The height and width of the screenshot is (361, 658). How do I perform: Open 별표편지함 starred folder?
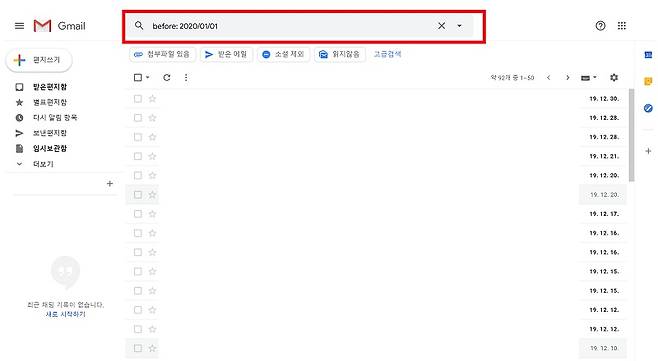[x=50, y=102]
